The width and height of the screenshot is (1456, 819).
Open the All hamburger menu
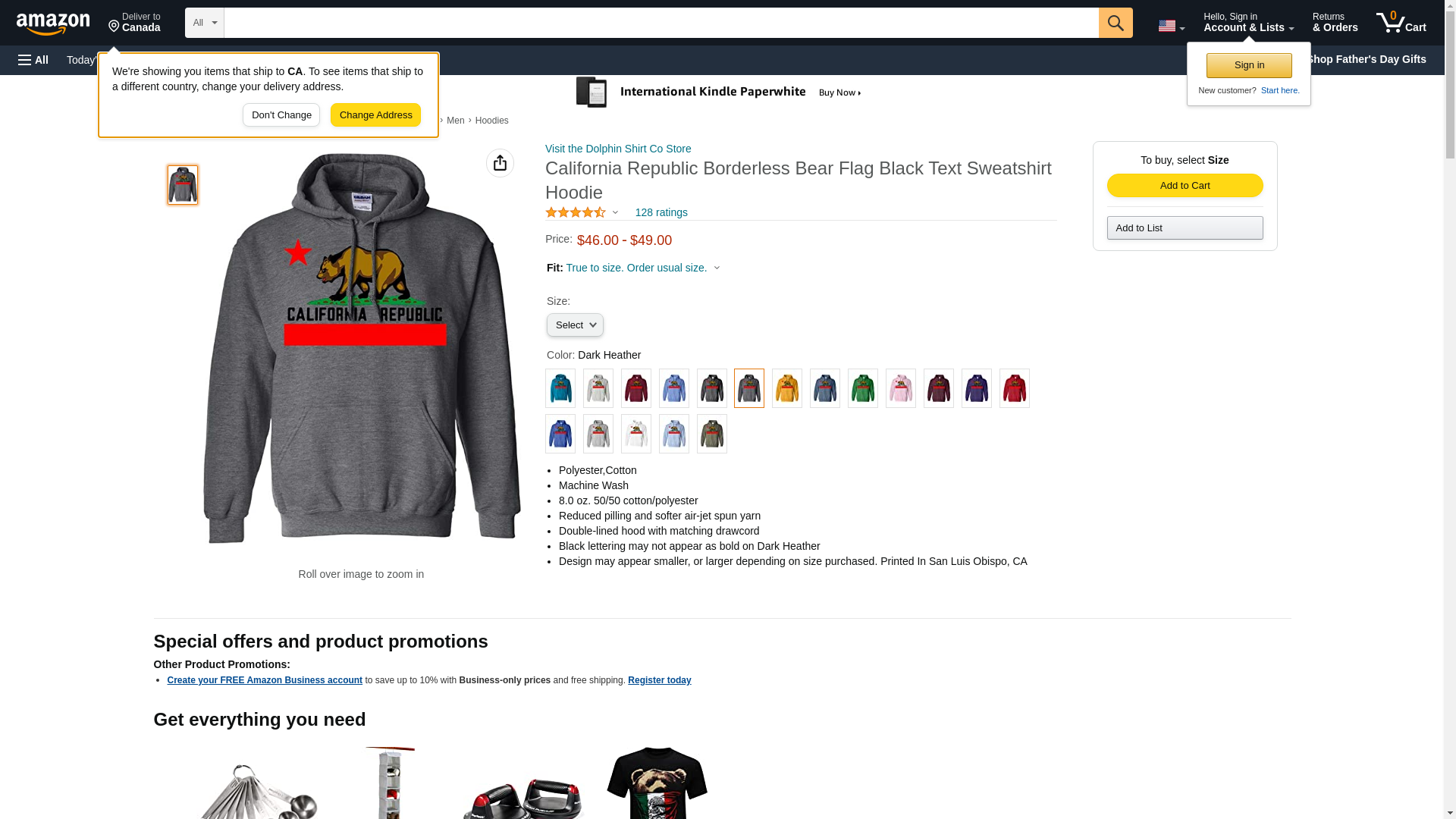click(x=33, y=60)
